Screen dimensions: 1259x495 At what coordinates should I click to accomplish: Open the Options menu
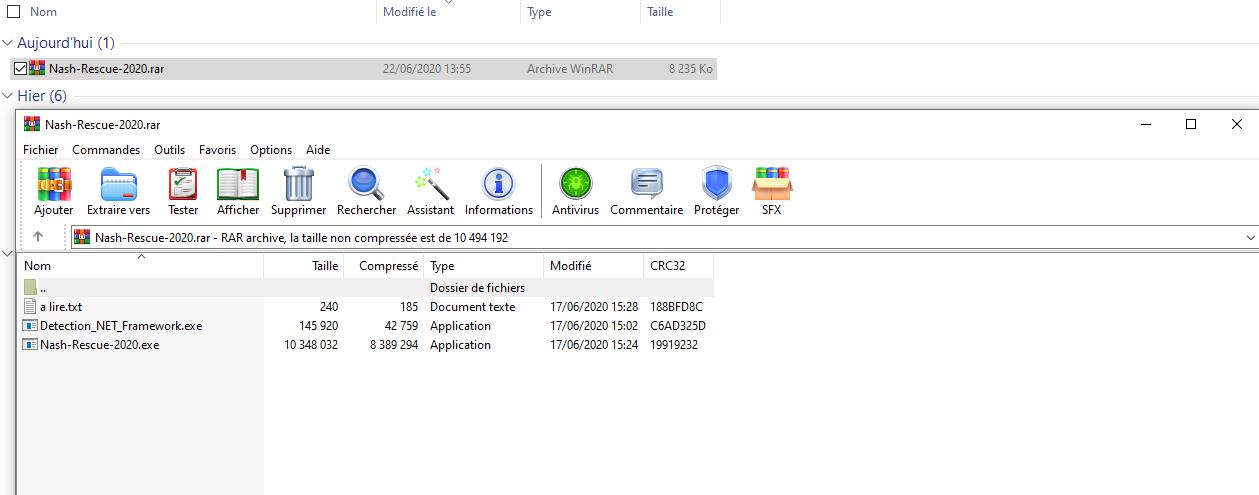point(271,150)
